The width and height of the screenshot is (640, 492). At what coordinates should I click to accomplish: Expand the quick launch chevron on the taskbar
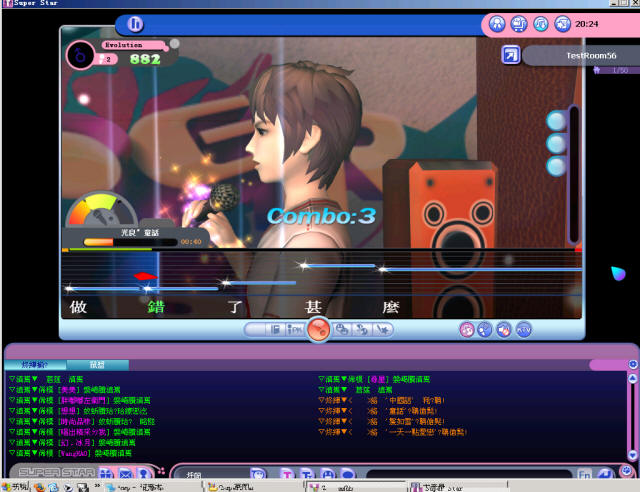click(x=97, y=485)
